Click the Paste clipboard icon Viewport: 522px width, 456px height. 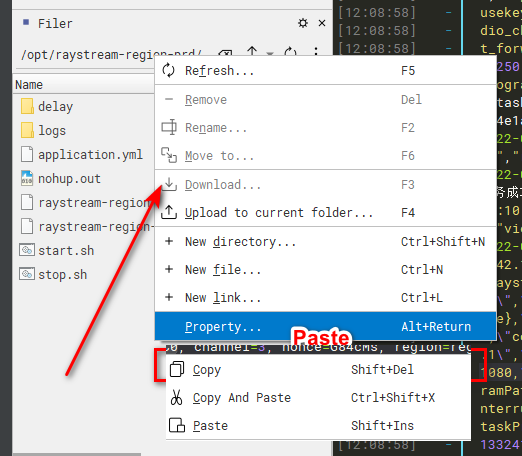(177, 425)
